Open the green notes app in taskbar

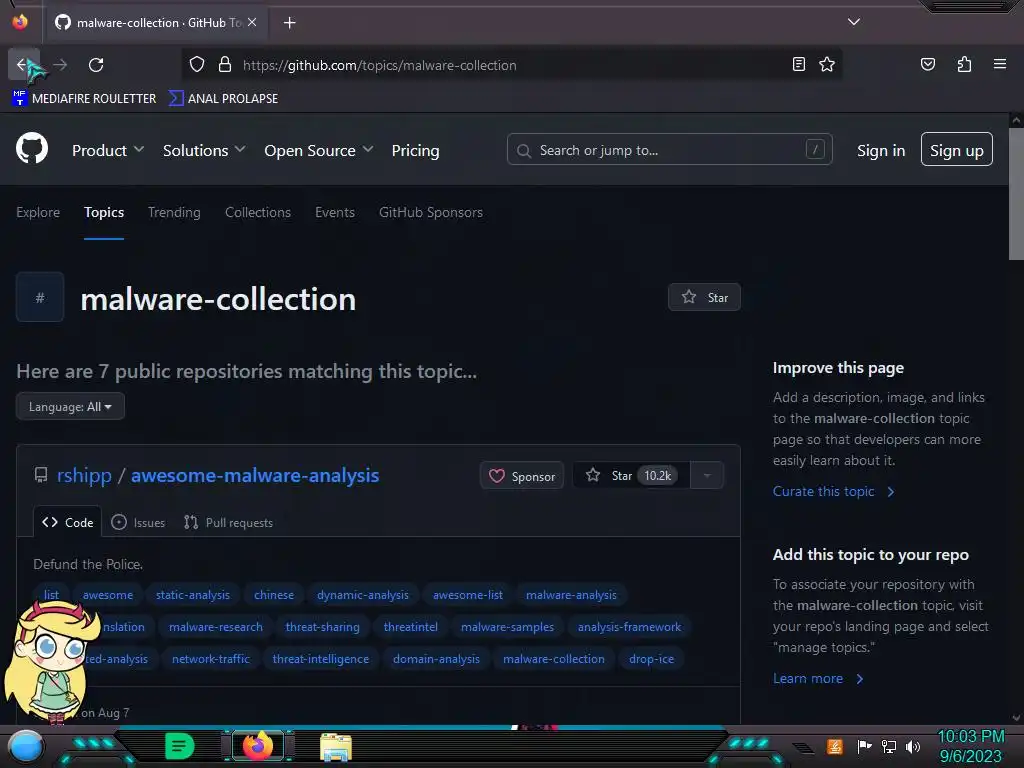(179, 746)
